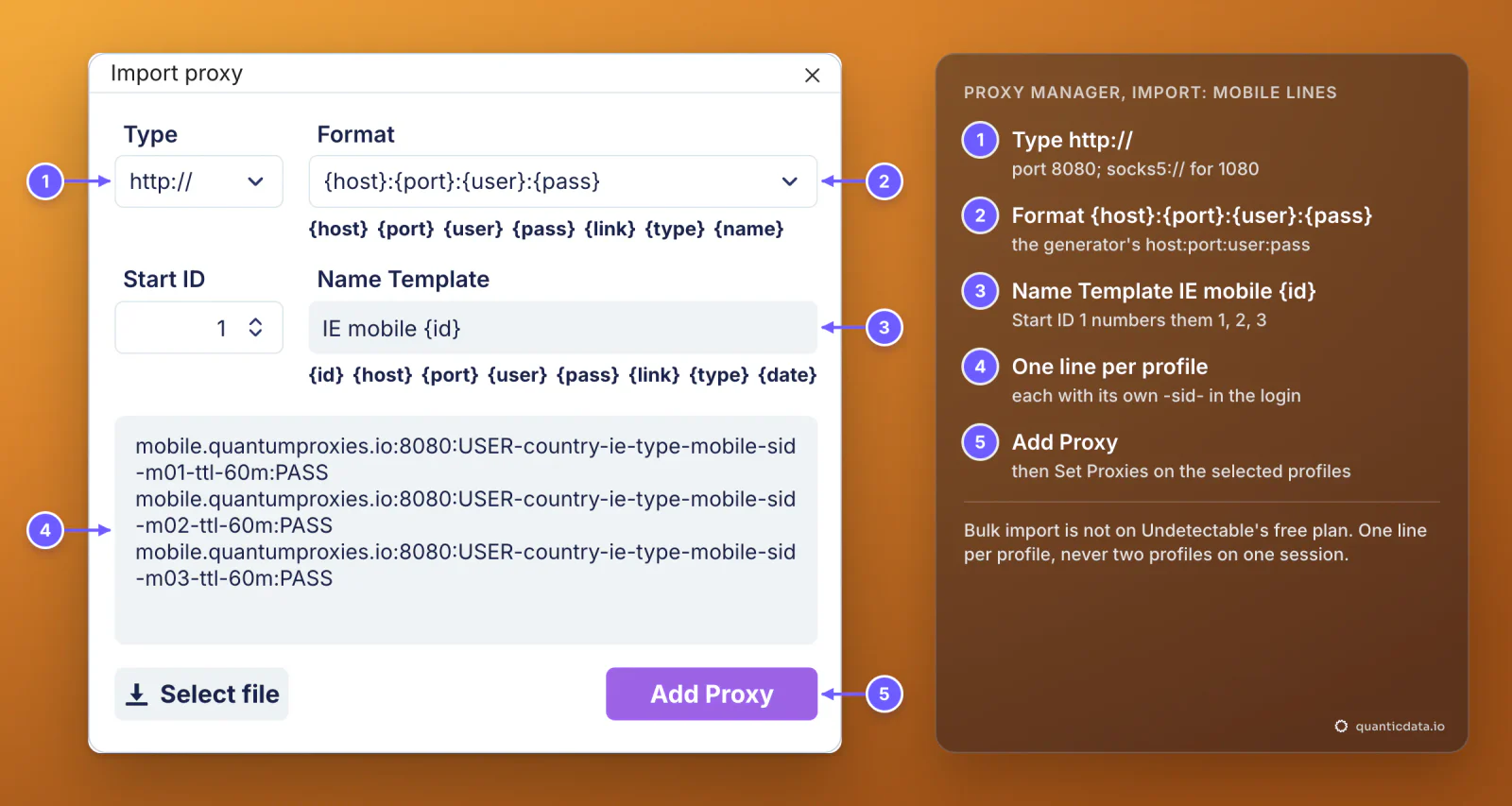The height and width of the screenshot is (806, 1512).
Task: Click the quanticdata.io logo icon
Action: (1341, 727)
